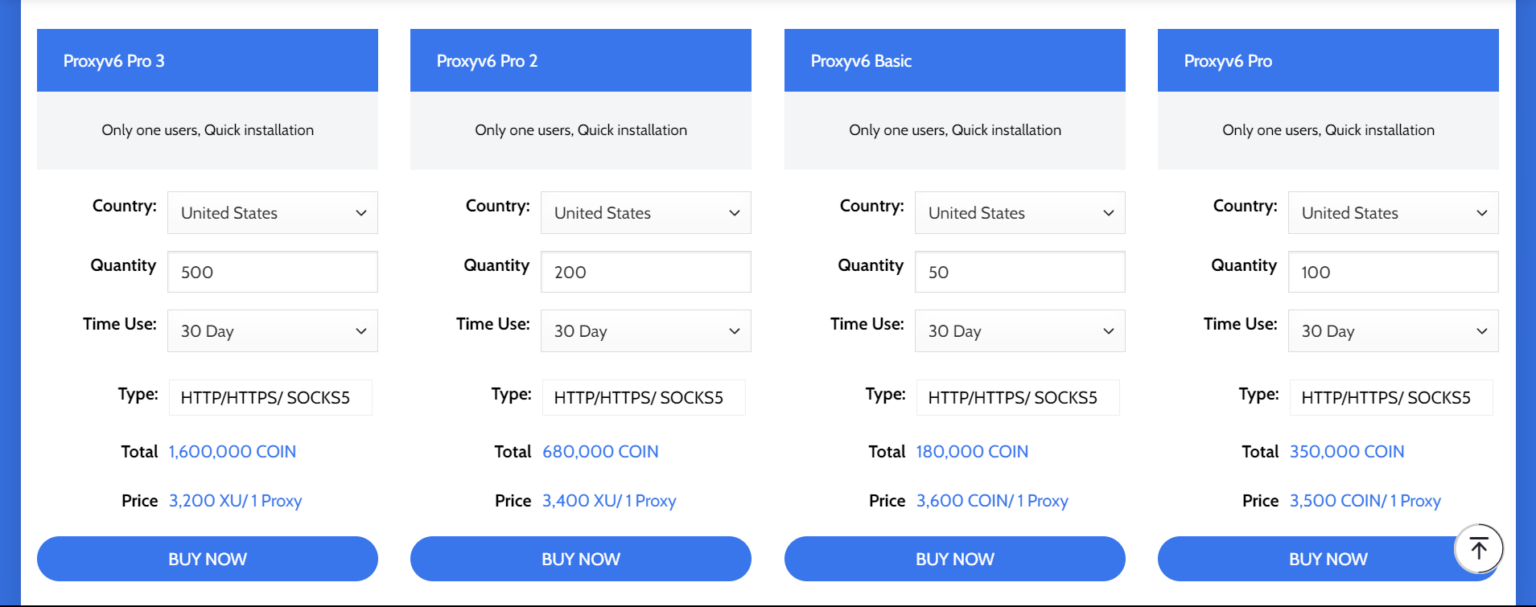1536x607 pixels.
Task: Click the scroll-to-top arrow icon
Action: (1479, 548)
